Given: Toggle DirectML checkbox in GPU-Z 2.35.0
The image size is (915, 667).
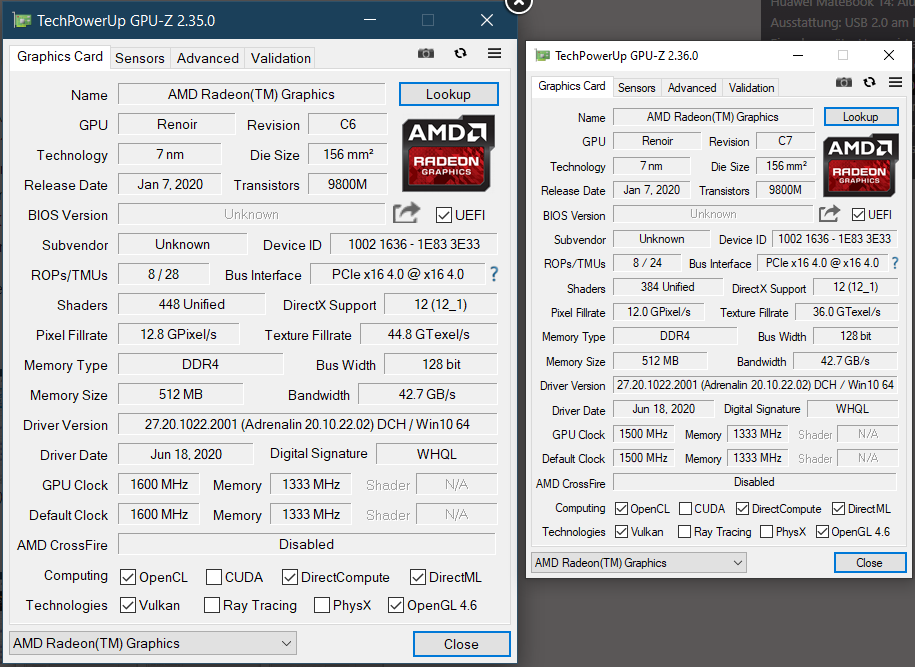Looking at the screenshot, I should (x=418, y=578).
